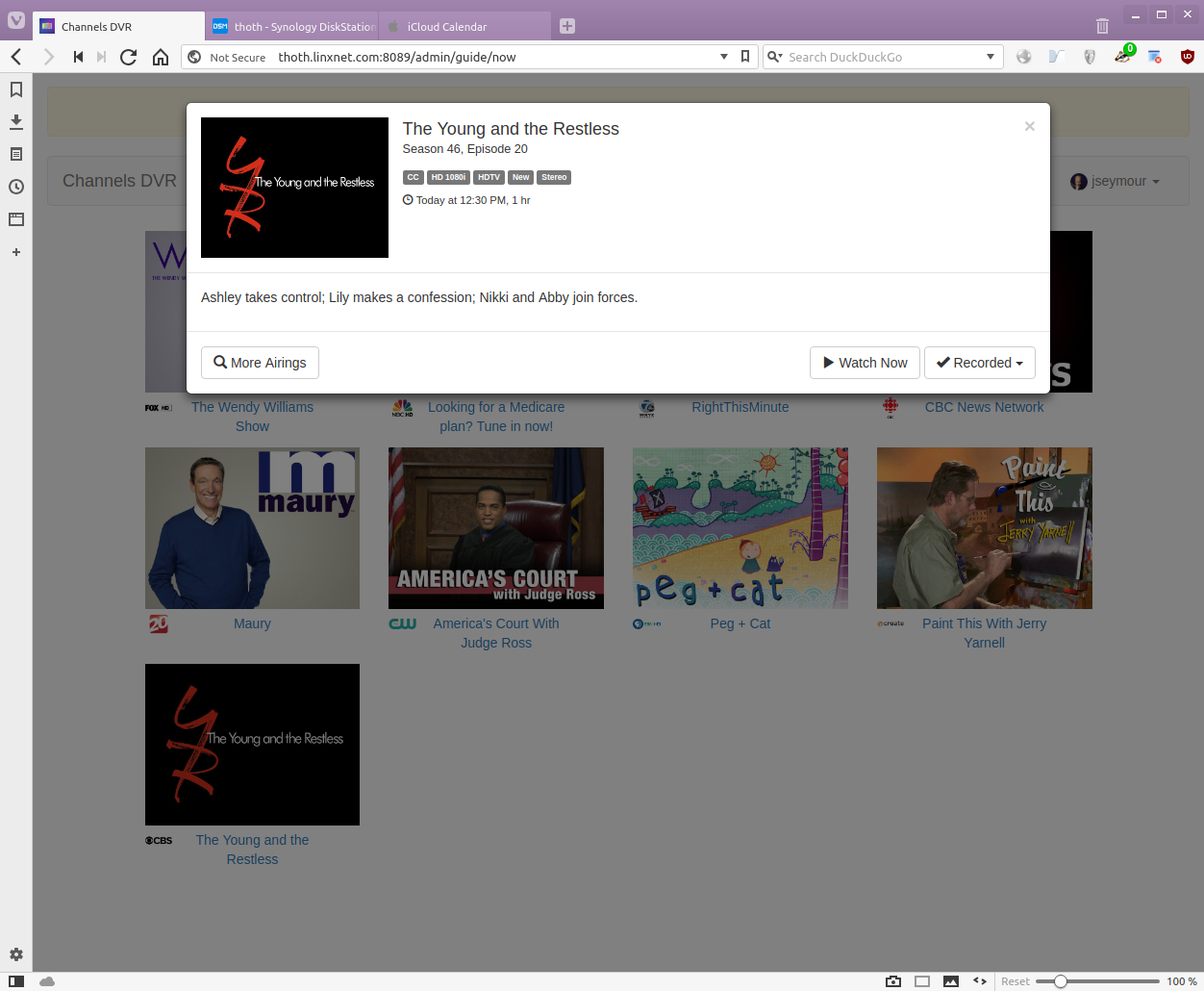Open the History side panel
The image size is (1204, 991).
pyautogui.click(x=16, y=187)
